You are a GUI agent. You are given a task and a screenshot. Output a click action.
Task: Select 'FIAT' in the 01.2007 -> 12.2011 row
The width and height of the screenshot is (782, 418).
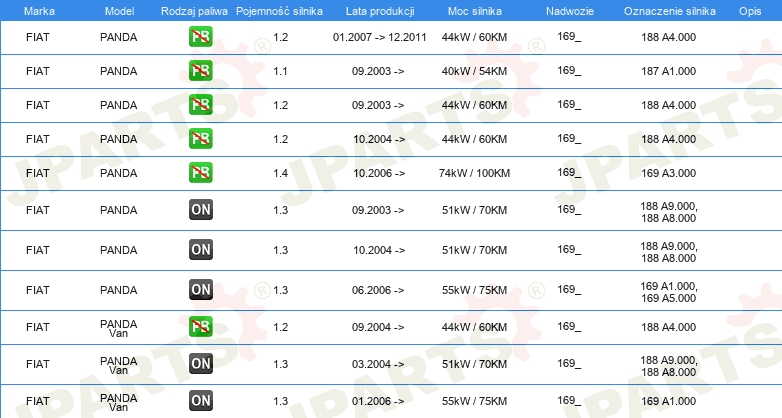(x=38, y=37)
